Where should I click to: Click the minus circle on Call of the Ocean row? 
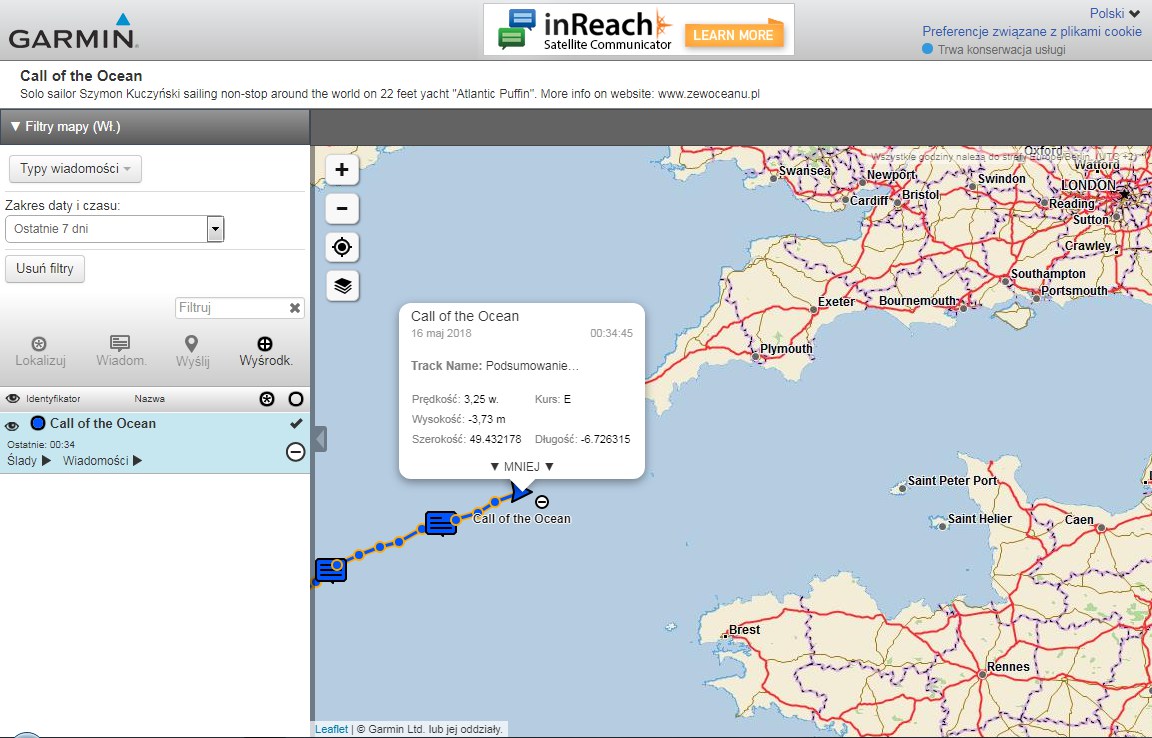point(295,451)
